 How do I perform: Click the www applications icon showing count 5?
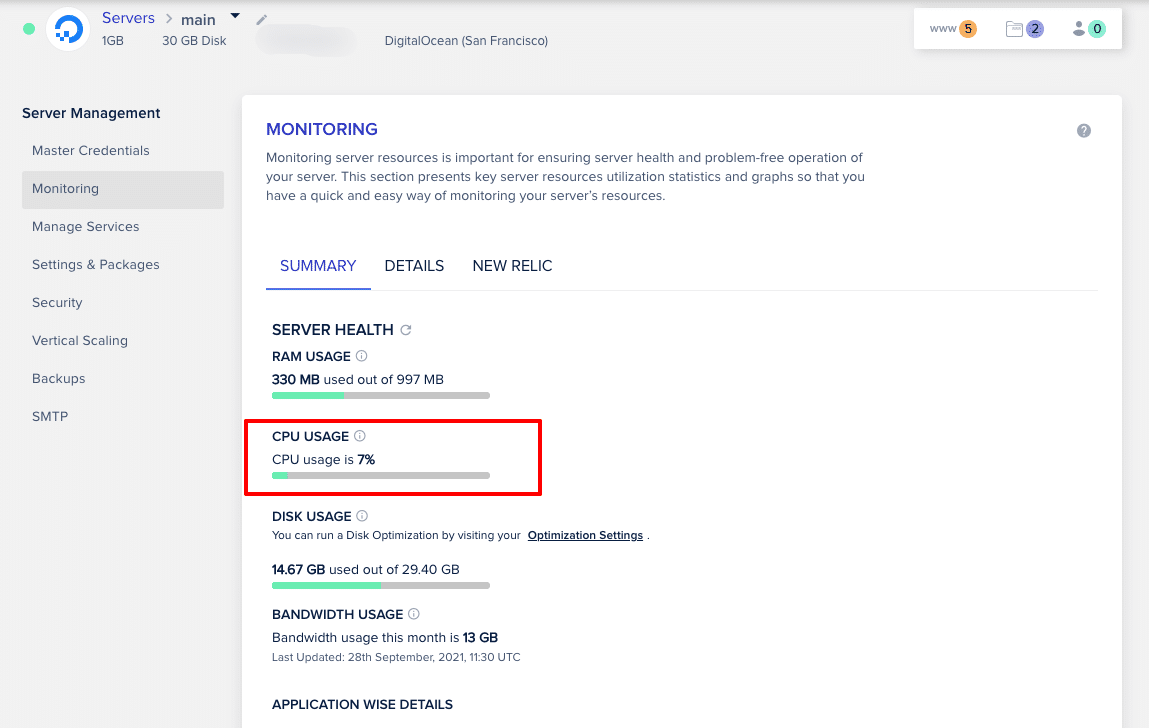click(x=951, y=29)
